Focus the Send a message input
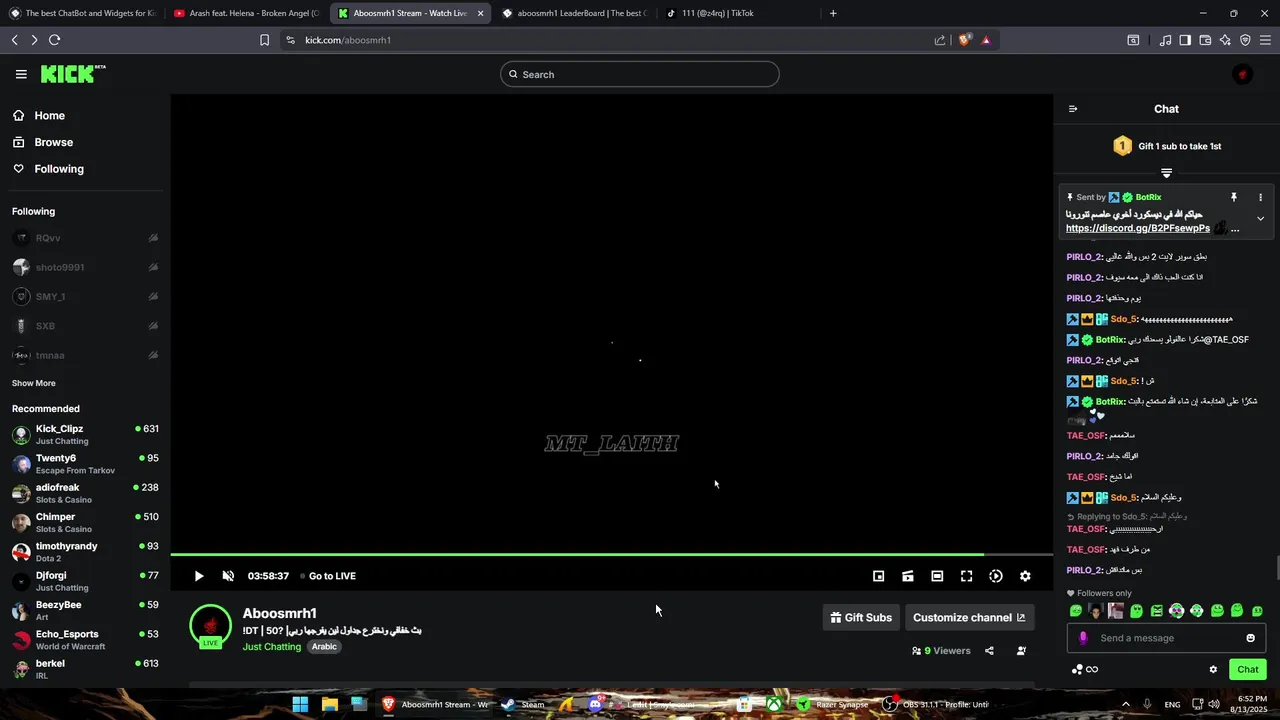This screenshot has width=1280, height=720. point(1168,638)
